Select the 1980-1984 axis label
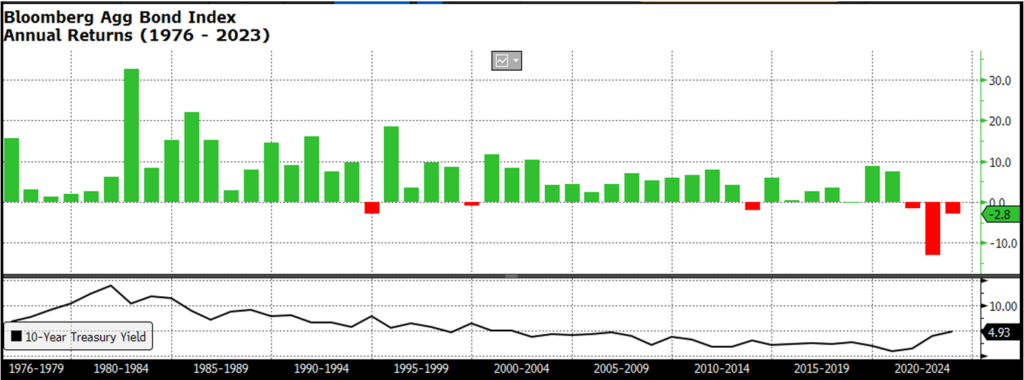This screenshot has width=1024, height=380. click(x=120, y=368)
